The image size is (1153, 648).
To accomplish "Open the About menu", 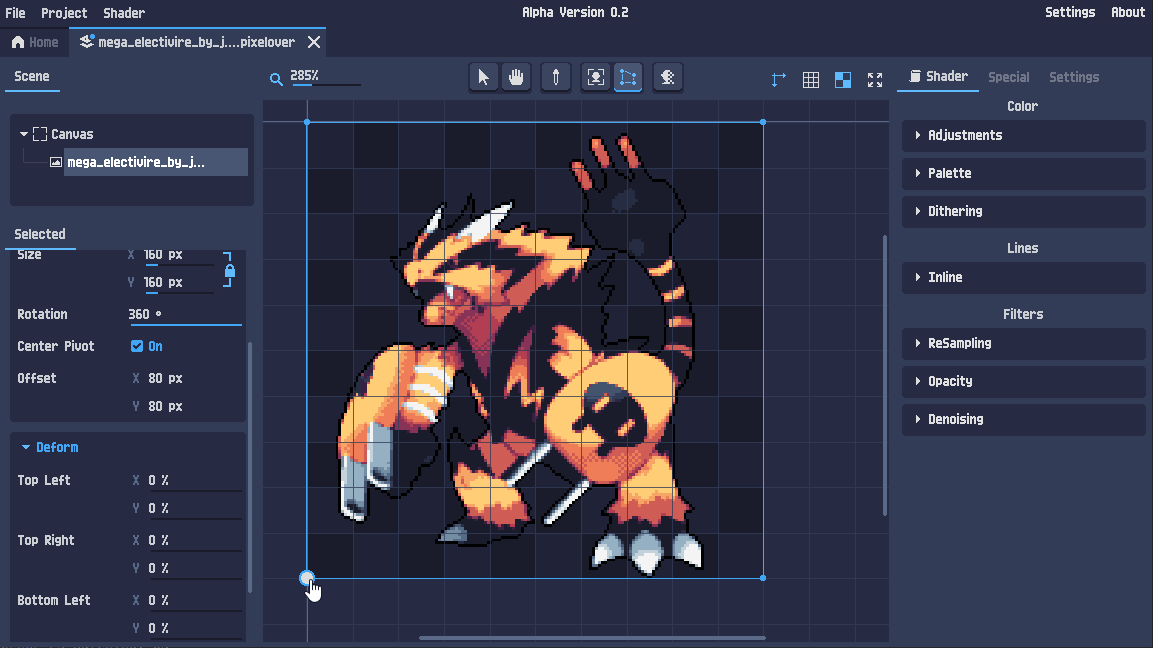I will tap(1128, 13).
